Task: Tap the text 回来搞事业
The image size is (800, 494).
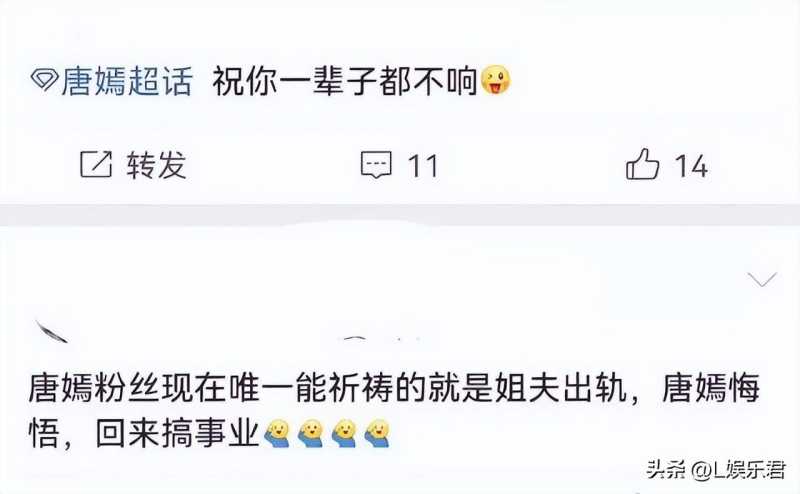Action: point(178,435)
